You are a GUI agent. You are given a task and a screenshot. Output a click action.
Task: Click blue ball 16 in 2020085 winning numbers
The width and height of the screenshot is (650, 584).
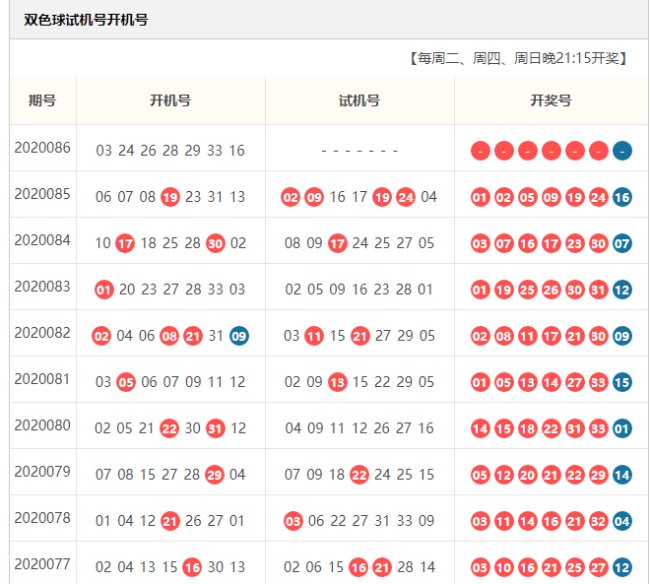tap(622, 197)
